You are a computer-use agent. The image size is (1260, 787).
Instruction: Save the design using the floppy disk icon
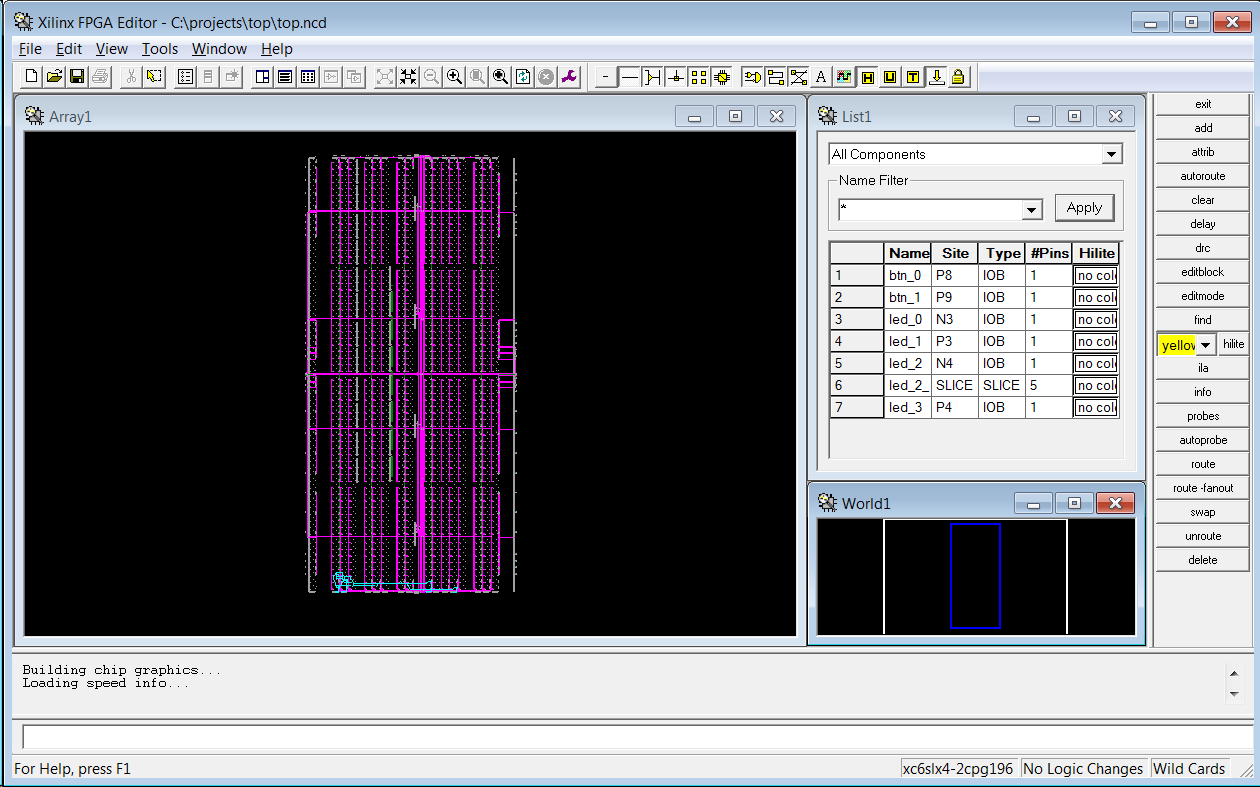pos(77,76)
